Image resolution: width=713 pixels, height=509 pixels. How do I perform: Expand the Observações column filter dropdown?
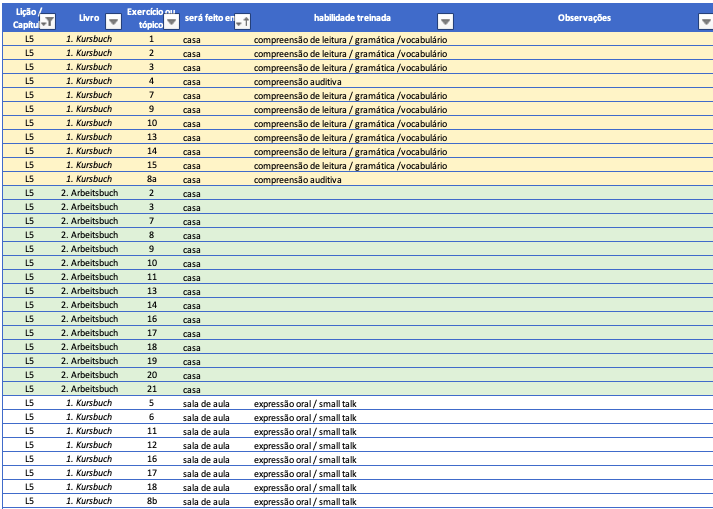[704, 21]
